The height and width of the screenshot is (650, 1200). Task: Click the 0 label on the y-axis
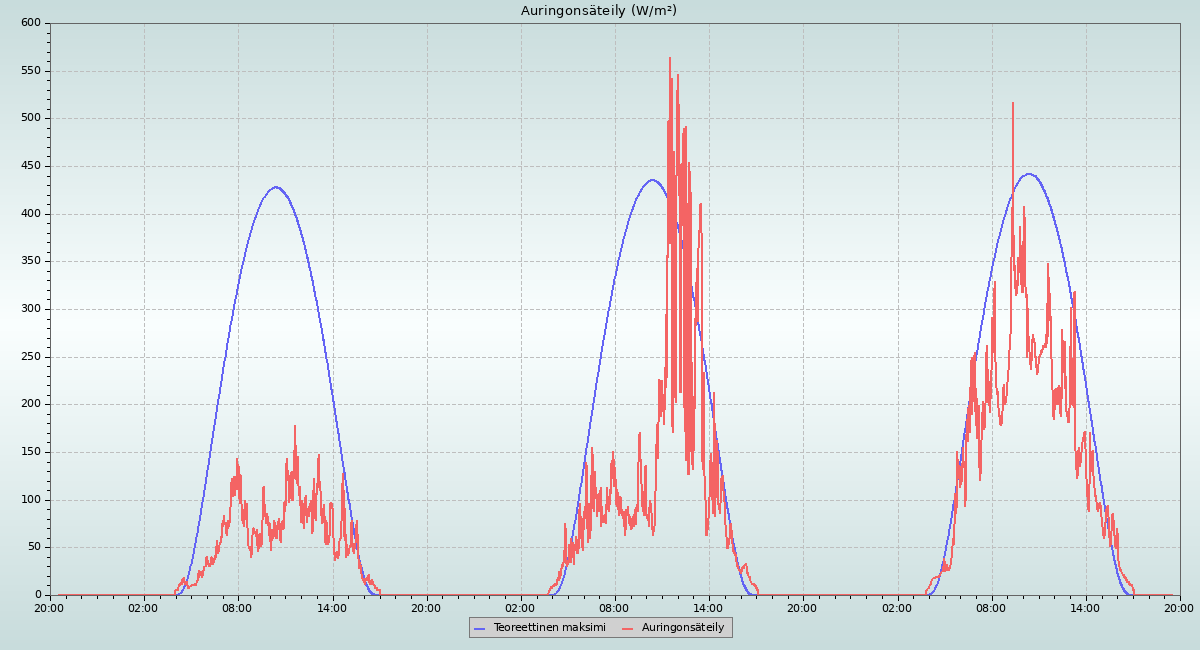point(38,595)
